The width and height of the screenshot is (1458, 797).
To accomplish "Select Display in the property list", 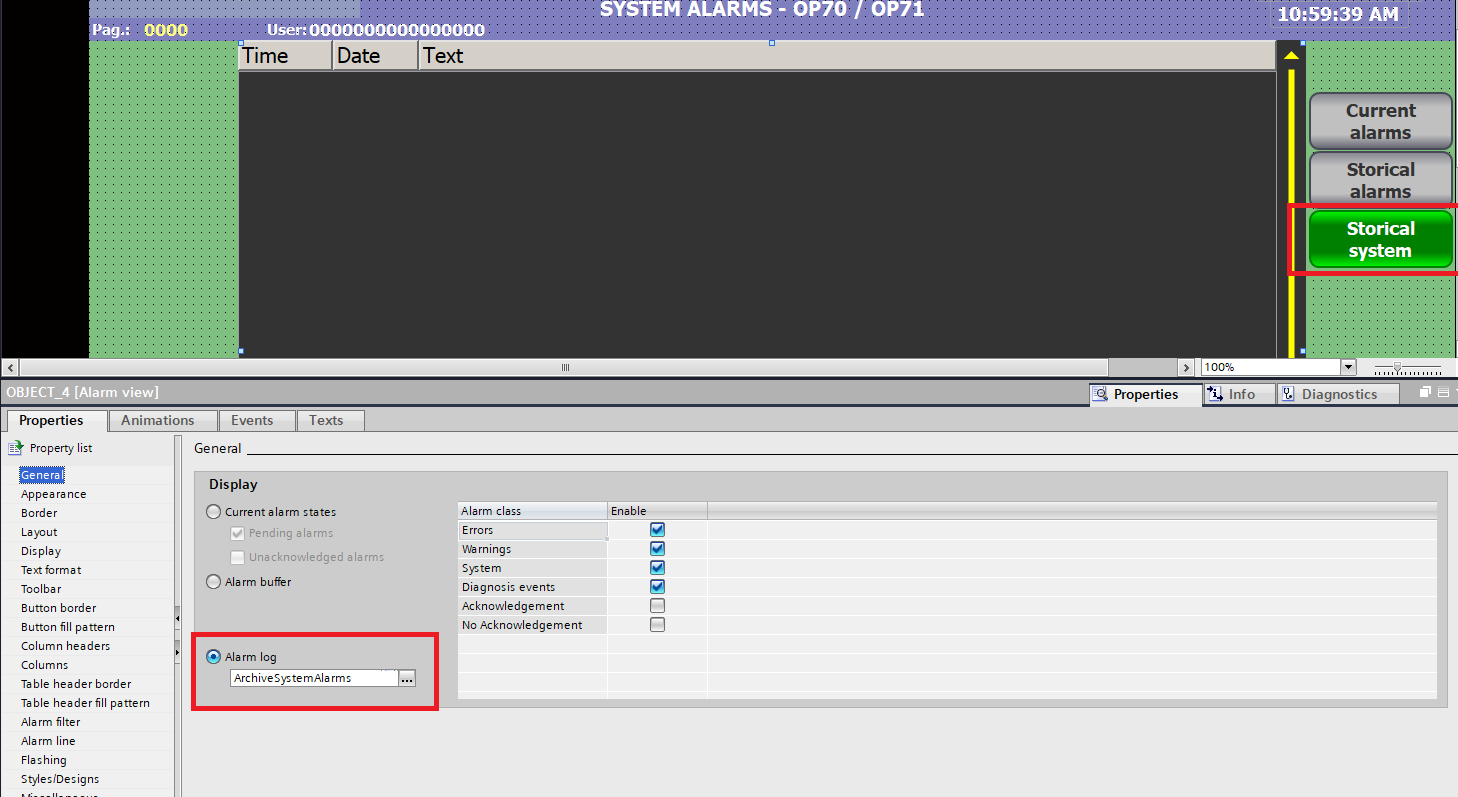I will coord(41,551).
